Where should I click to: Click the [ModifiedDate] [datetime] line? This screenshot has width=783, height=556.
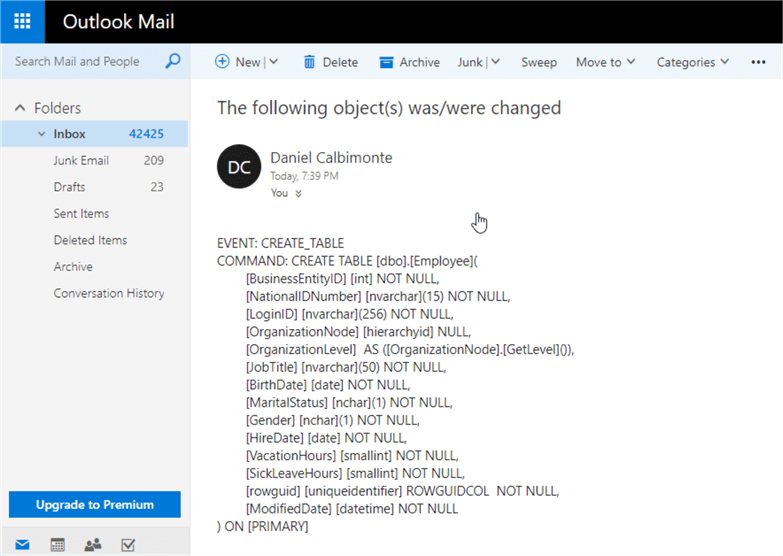pyautogui.click(x=352, y=509)
